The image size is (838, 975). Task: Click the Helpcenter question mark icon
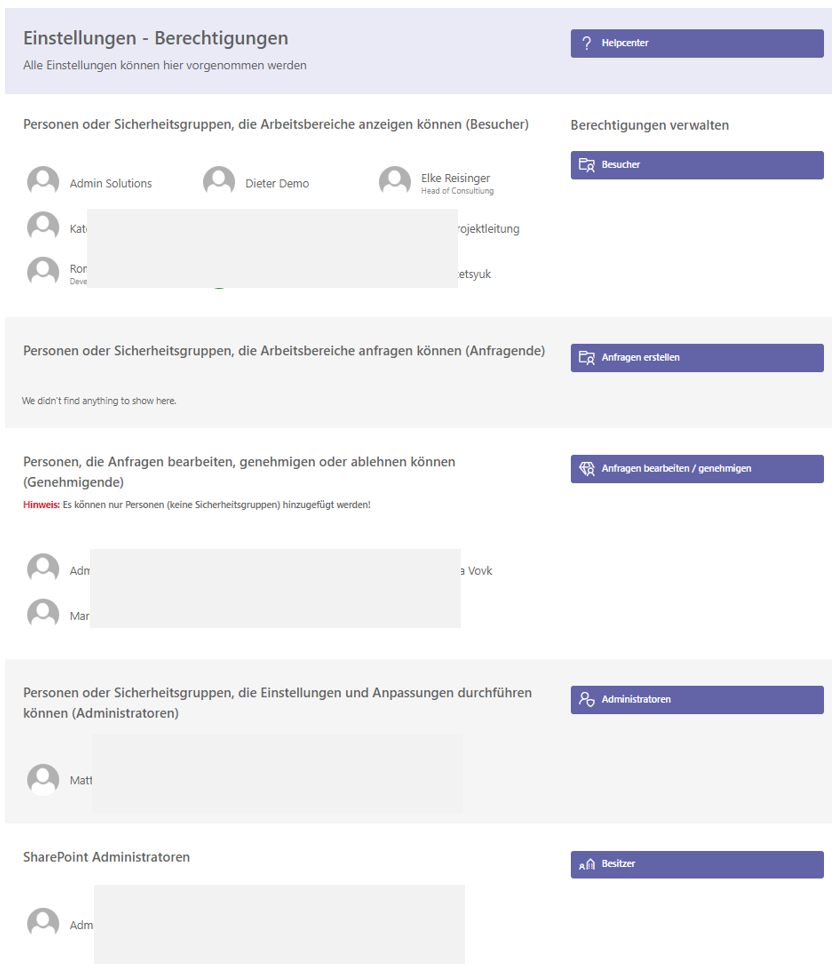tap(586, 43)
